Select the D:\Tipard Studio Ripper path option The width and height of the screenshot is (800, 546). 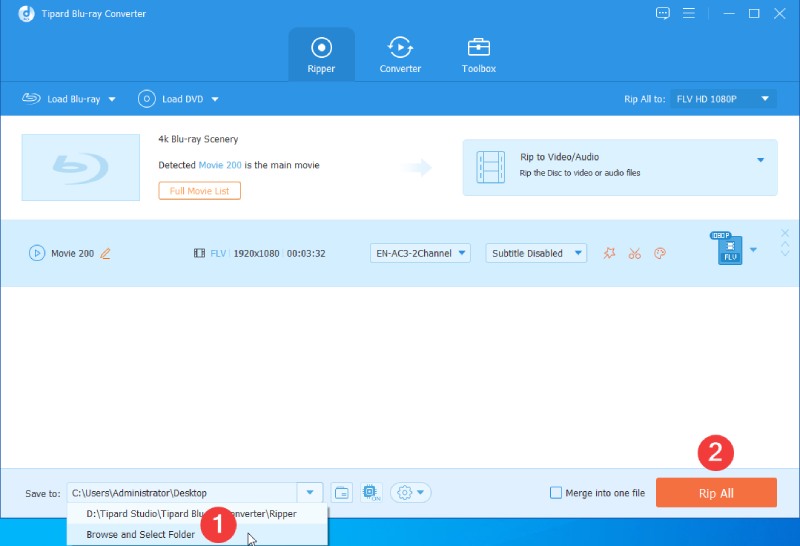point(197,514)
